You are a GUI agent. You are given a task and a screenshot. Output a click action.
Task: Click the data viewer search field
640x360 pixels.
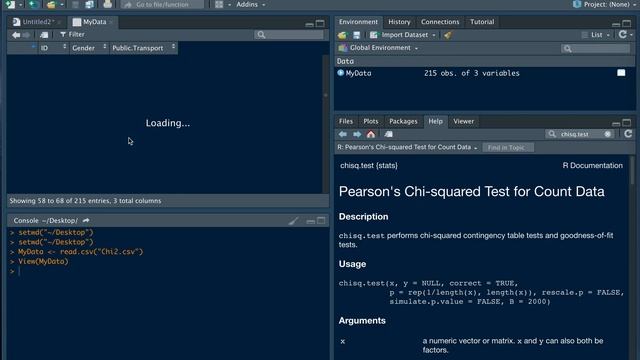tap(289, 35)
